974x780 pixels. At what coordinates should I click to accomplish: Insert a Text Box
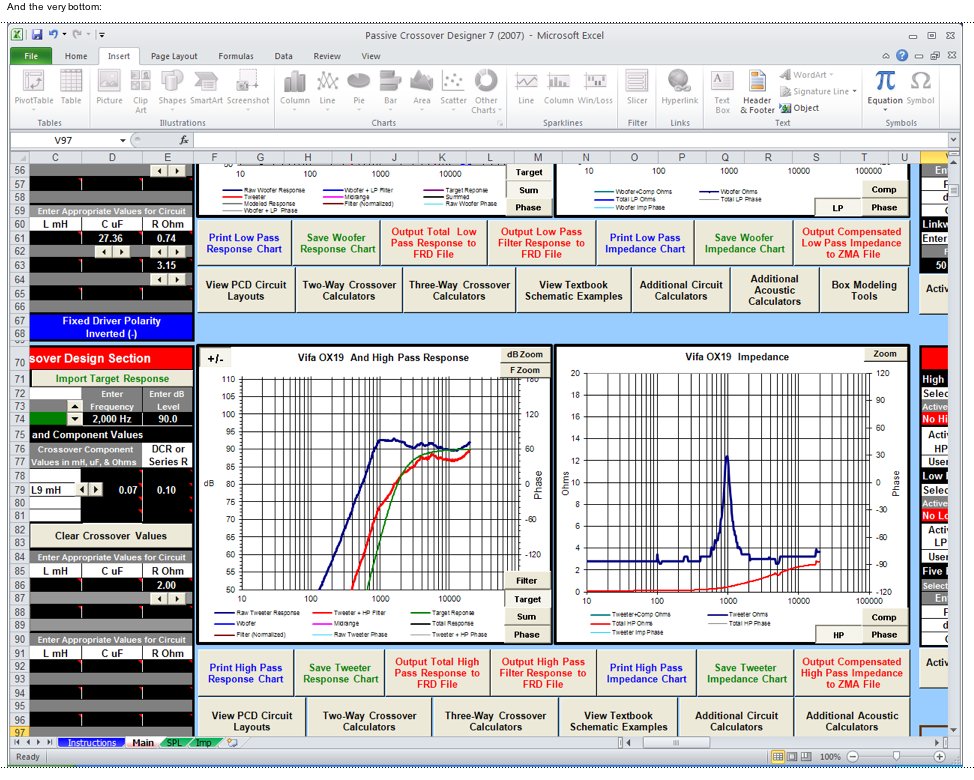click(722, 92)
